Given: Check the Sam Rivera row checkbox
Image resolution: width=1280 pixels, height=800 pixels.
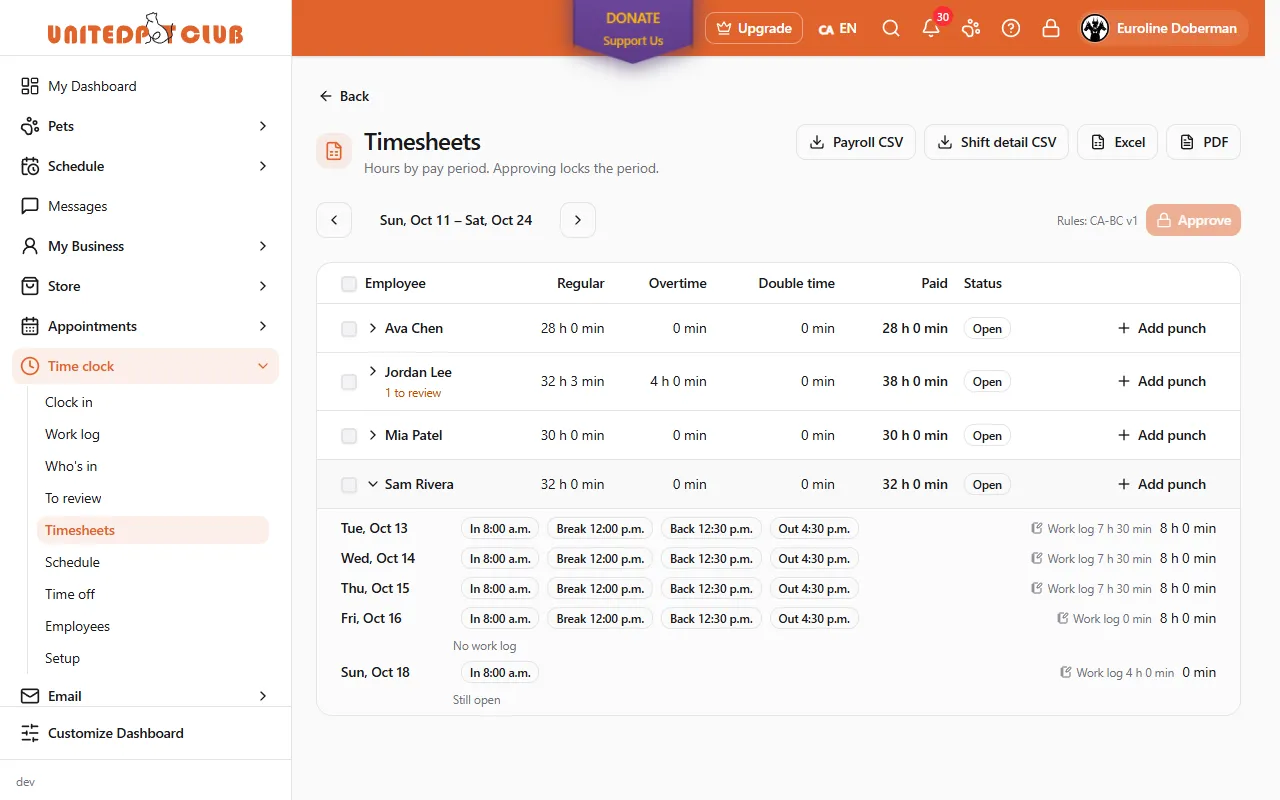Looking at the screenshot, I should pos(349,485).
